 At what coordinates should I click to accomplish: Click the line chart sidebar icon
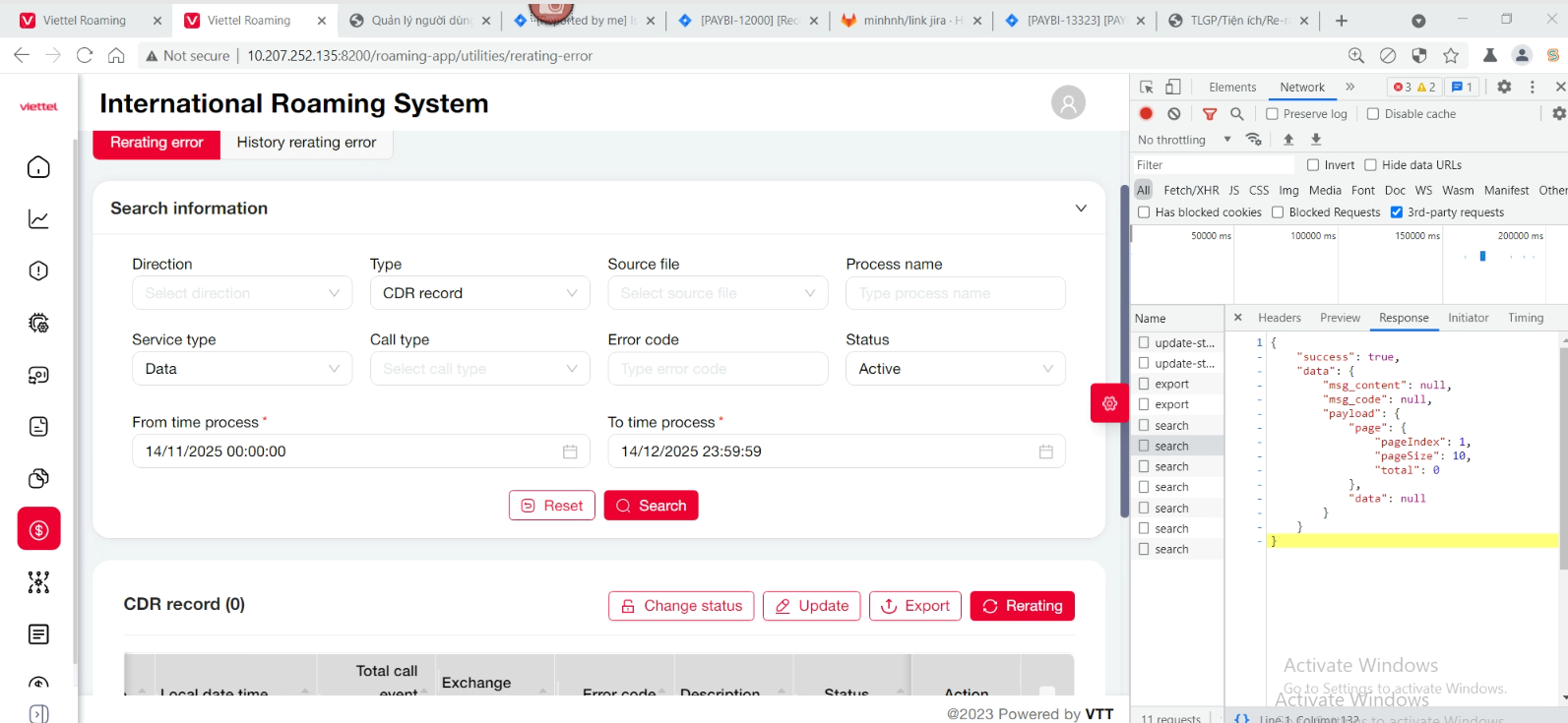coord(38,219)
